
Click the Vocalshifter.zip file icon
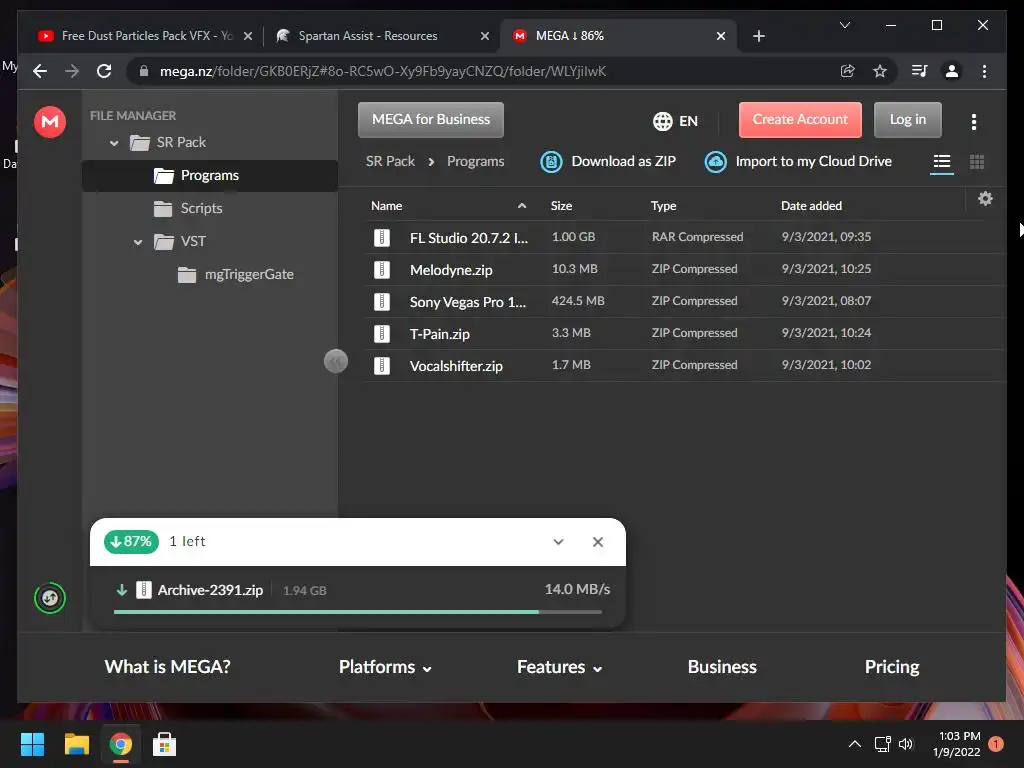382,366
